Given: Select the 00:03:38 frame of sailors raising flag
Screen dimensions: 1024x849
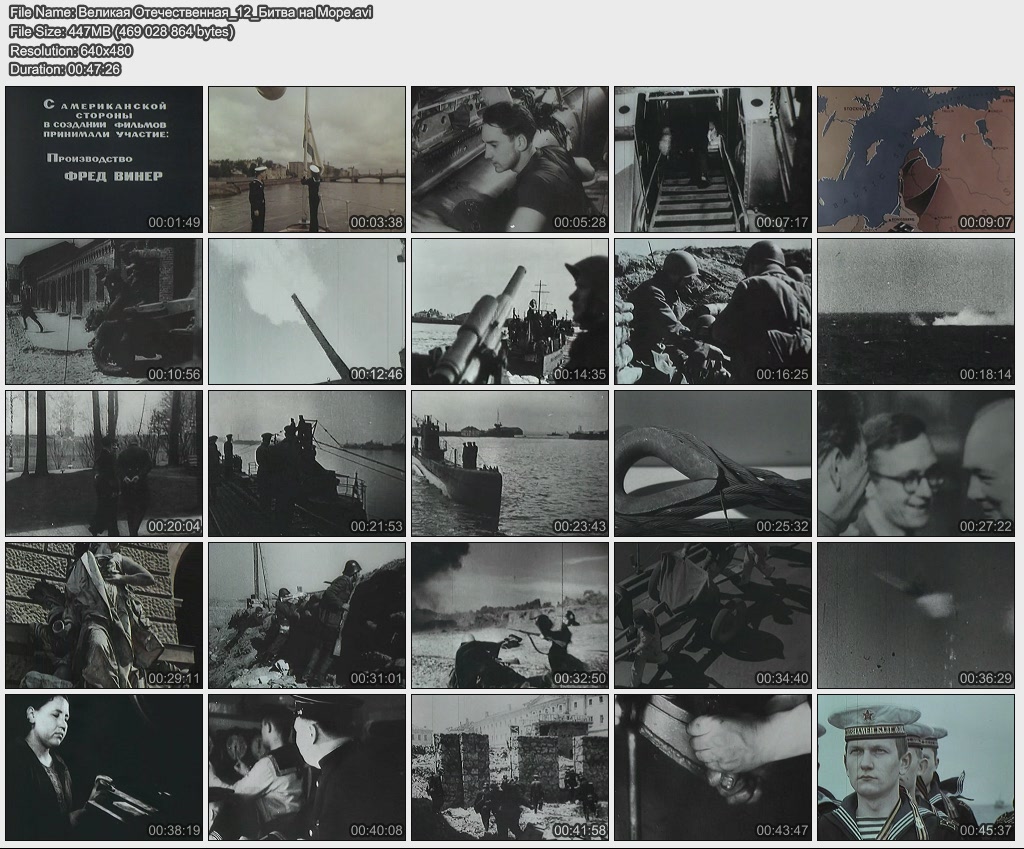Looking at the screenshot, I should click(307, 159).
